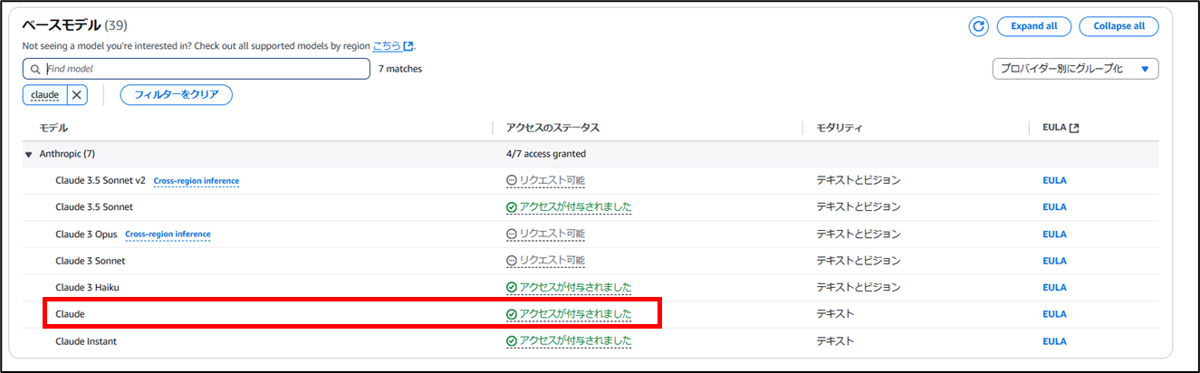Click リクエスト可能 status for Claude 3 Opus

click(x=546, y=234)
